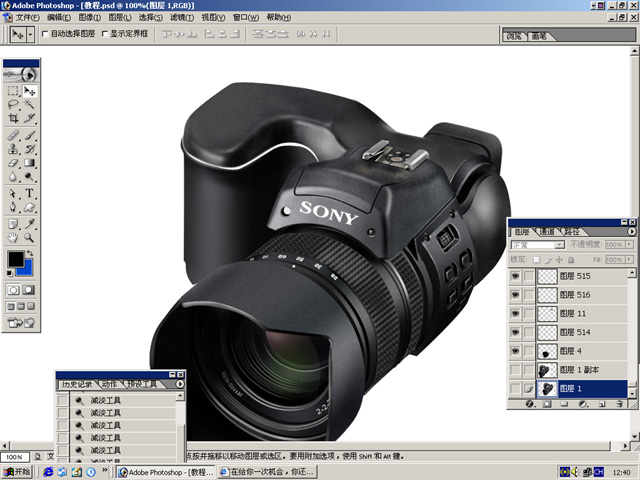Switch to the 通道 tab

(x=547, y=232)
